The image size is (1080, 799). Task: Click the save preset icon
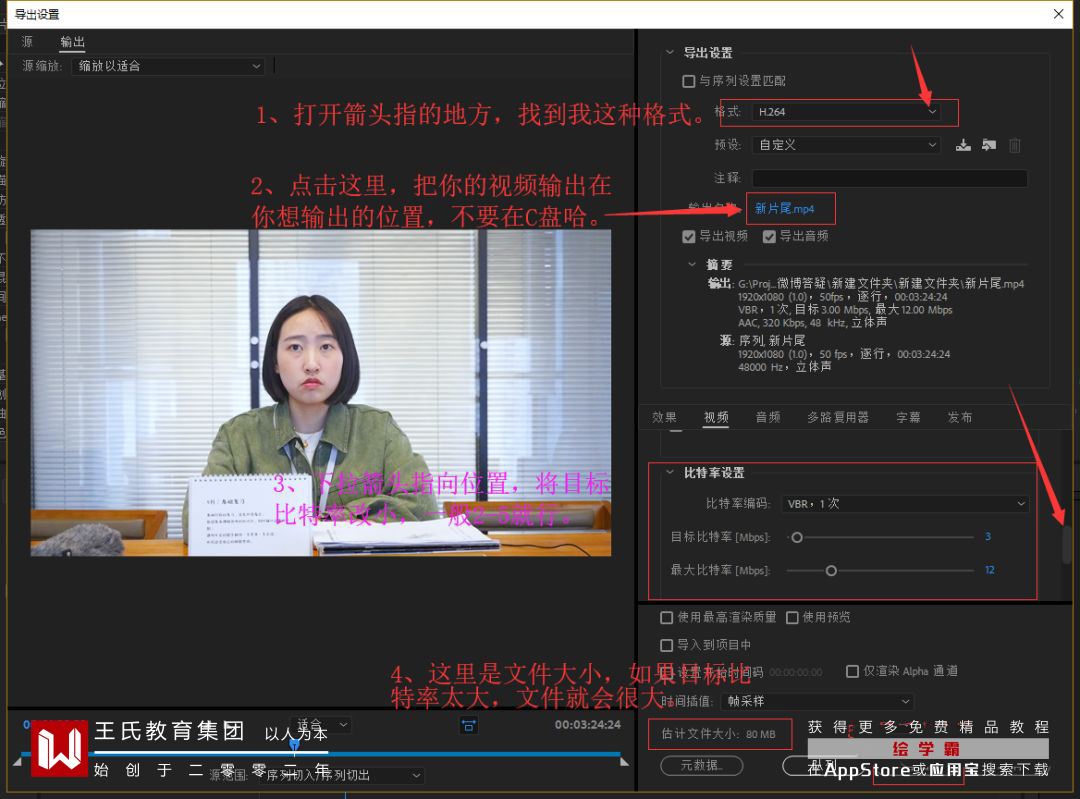point(963,145)
